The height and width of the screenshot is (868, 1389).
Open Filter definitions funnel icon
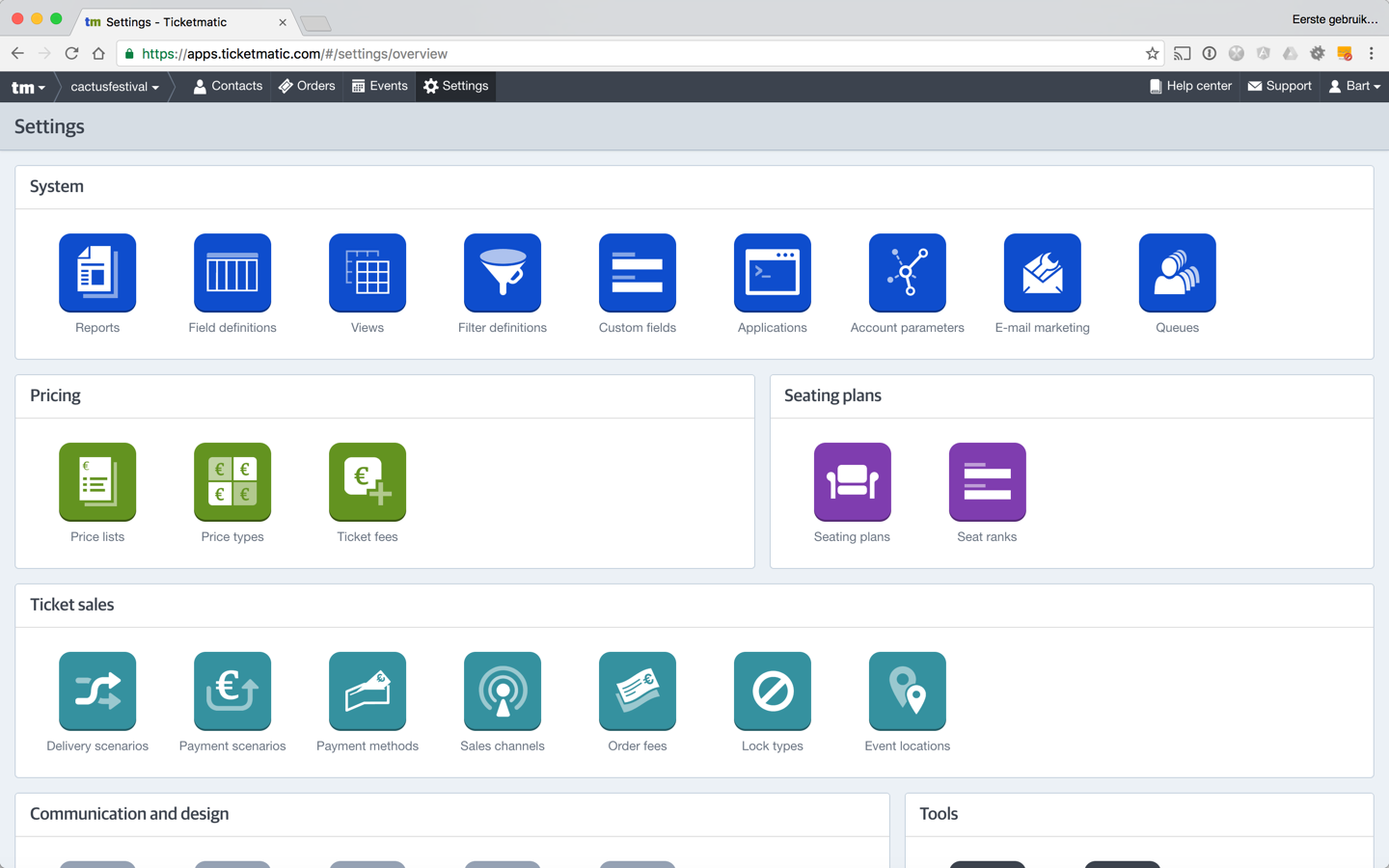[503, 273]
